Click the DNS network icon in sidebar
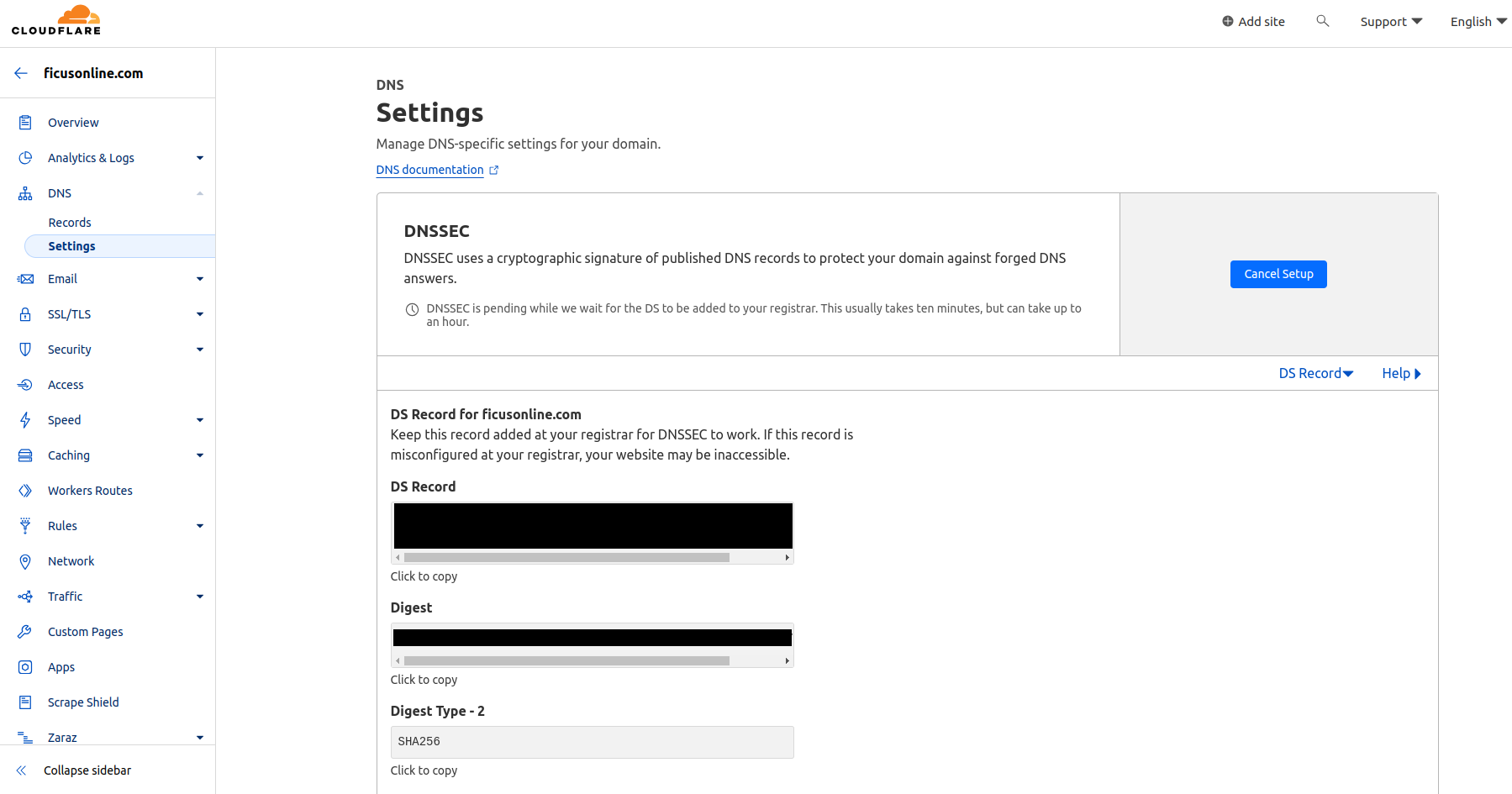 pyautogui.click(x=25, y=193)
